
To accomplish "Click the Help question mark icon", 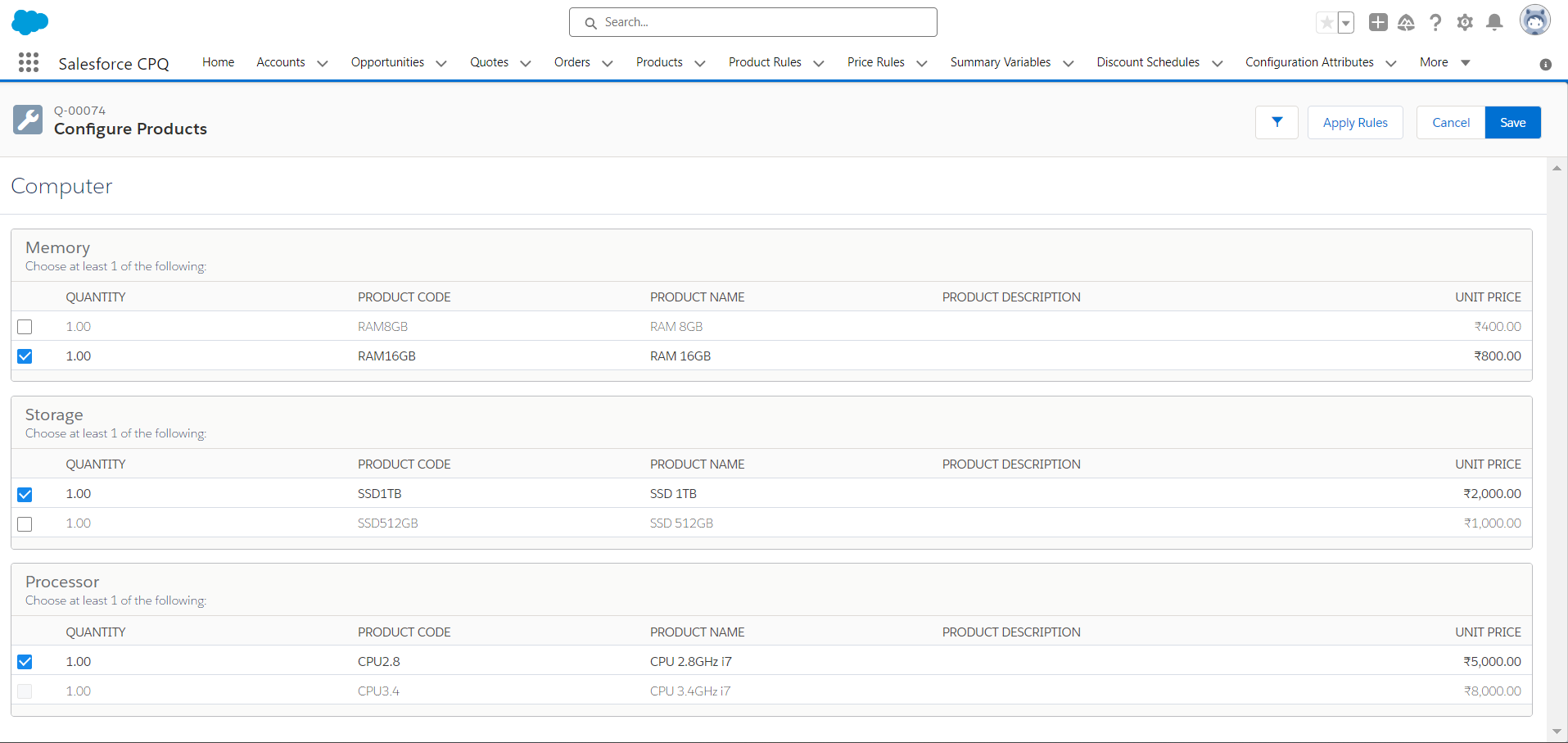I will point(1435,22).
